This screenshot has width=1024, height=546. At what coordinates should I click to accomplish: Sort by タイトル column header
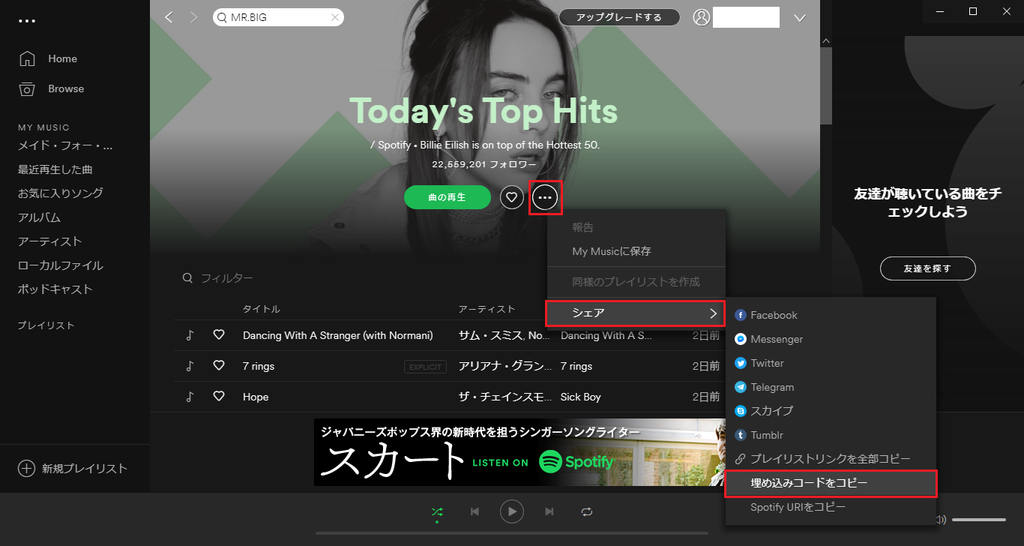261,309
